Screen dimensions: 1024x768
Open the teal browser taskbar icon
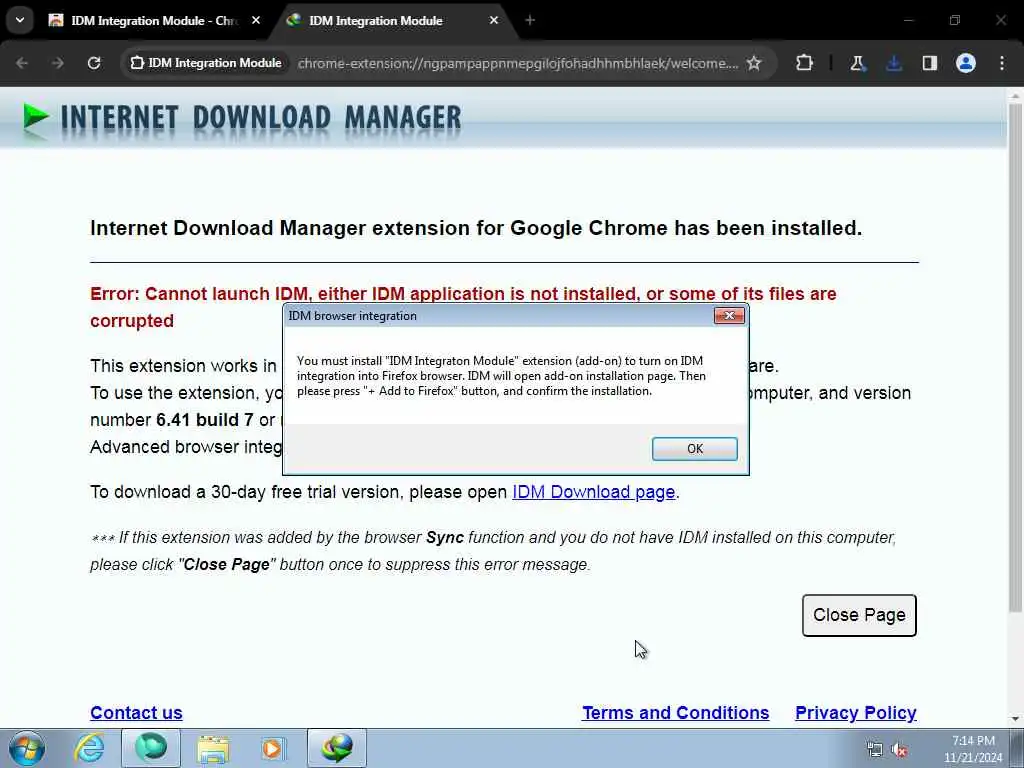click(x=151, y=748)
